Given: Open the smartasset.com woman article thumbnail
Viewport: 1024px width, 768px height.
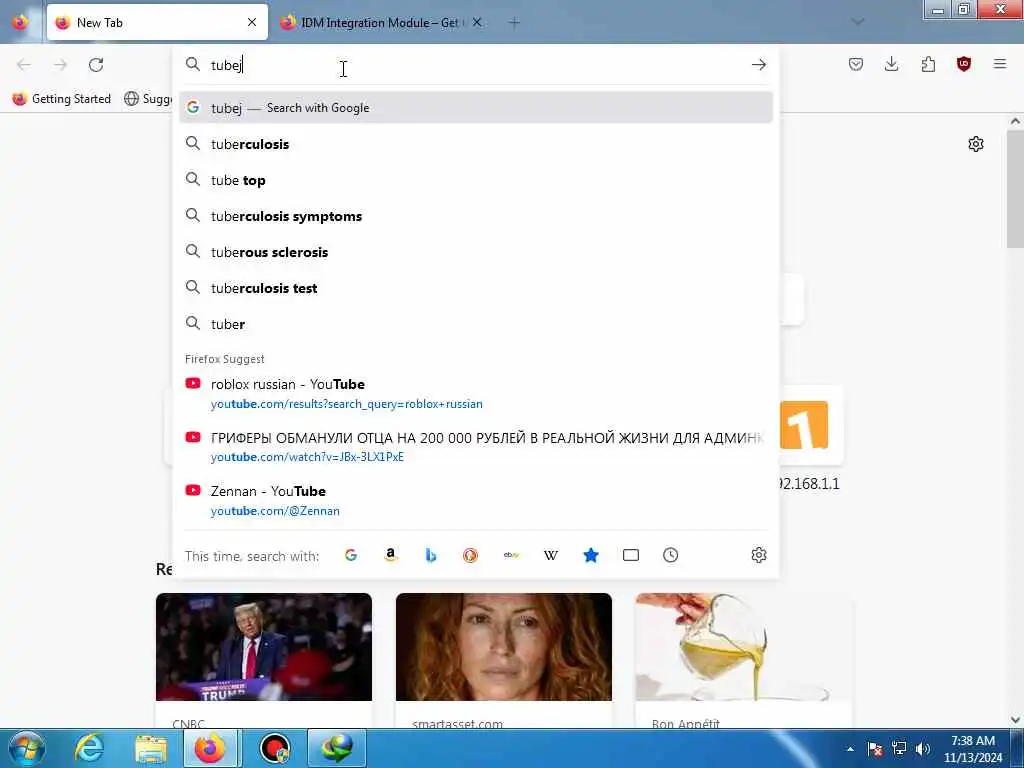Looking at the screenshot, I should [x=504, y=647].
